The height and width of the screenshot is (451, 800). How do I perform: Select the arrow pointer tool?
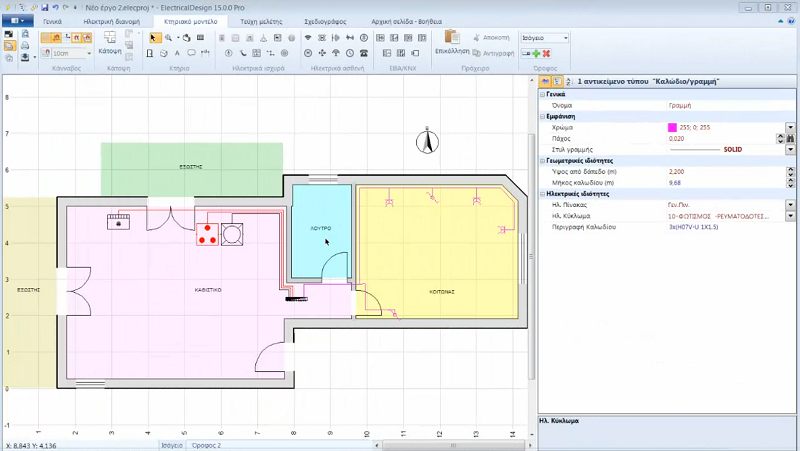pyautogui.click(x=153, y=38)
